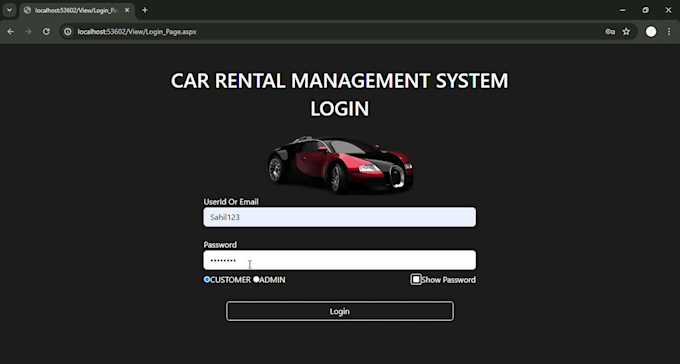Click the Login button

[340, 311]
